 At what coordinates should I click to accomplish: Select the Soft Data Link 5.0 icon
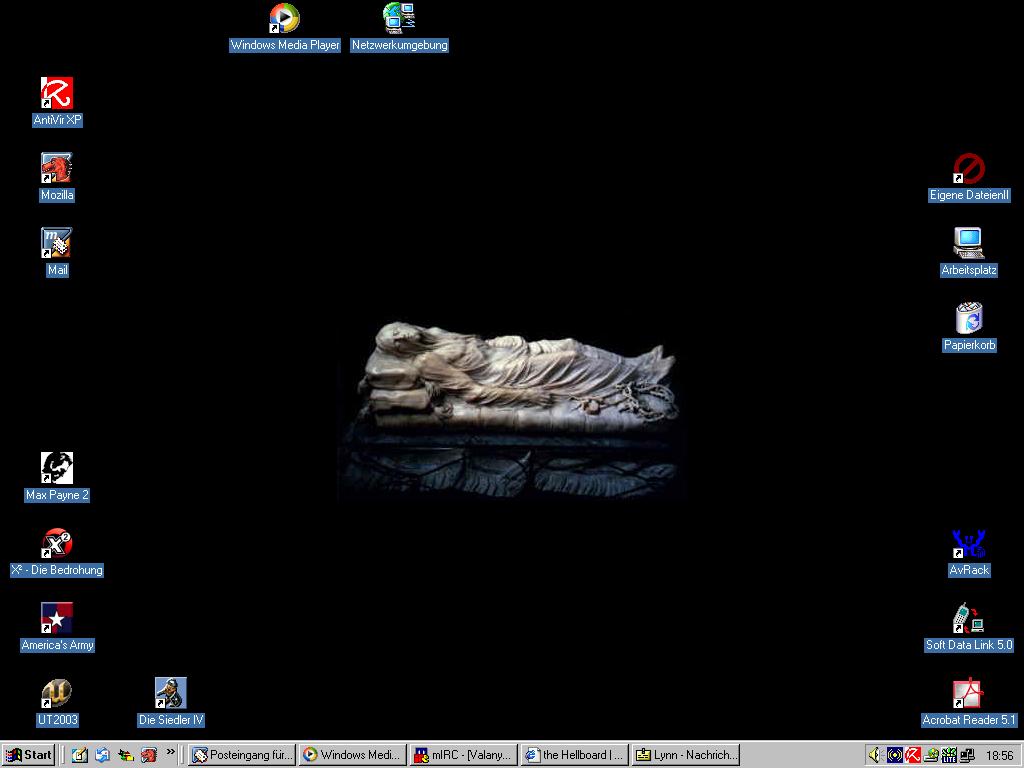(x=969, y=619)
